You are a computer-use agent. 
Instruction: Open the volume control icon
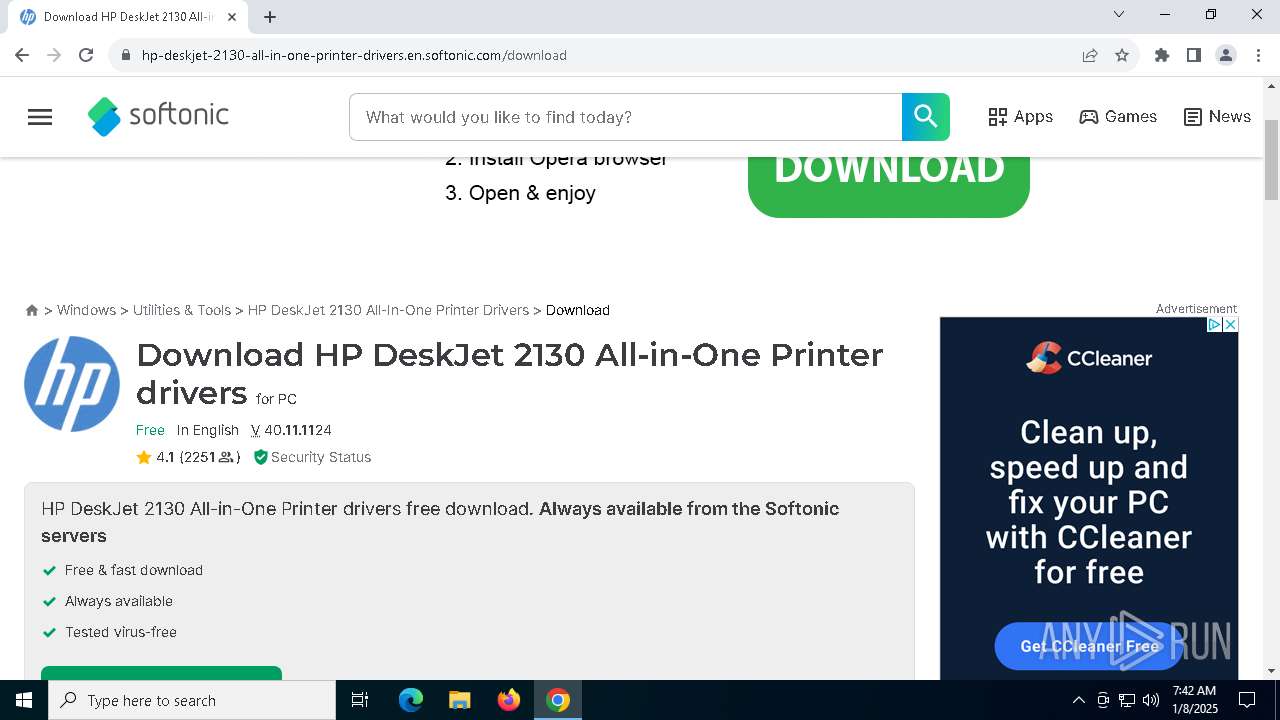(1151, 700)
